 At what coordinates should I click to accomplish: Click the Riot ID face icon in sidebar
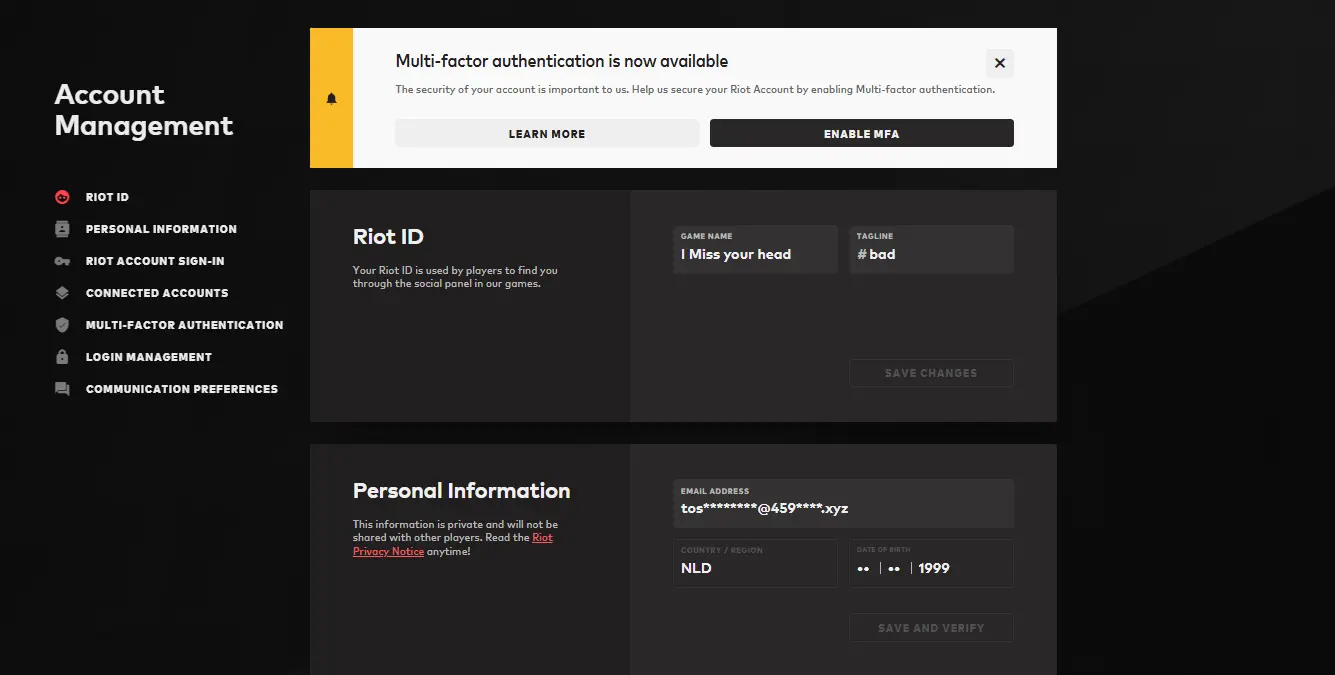tap(62, 197)
